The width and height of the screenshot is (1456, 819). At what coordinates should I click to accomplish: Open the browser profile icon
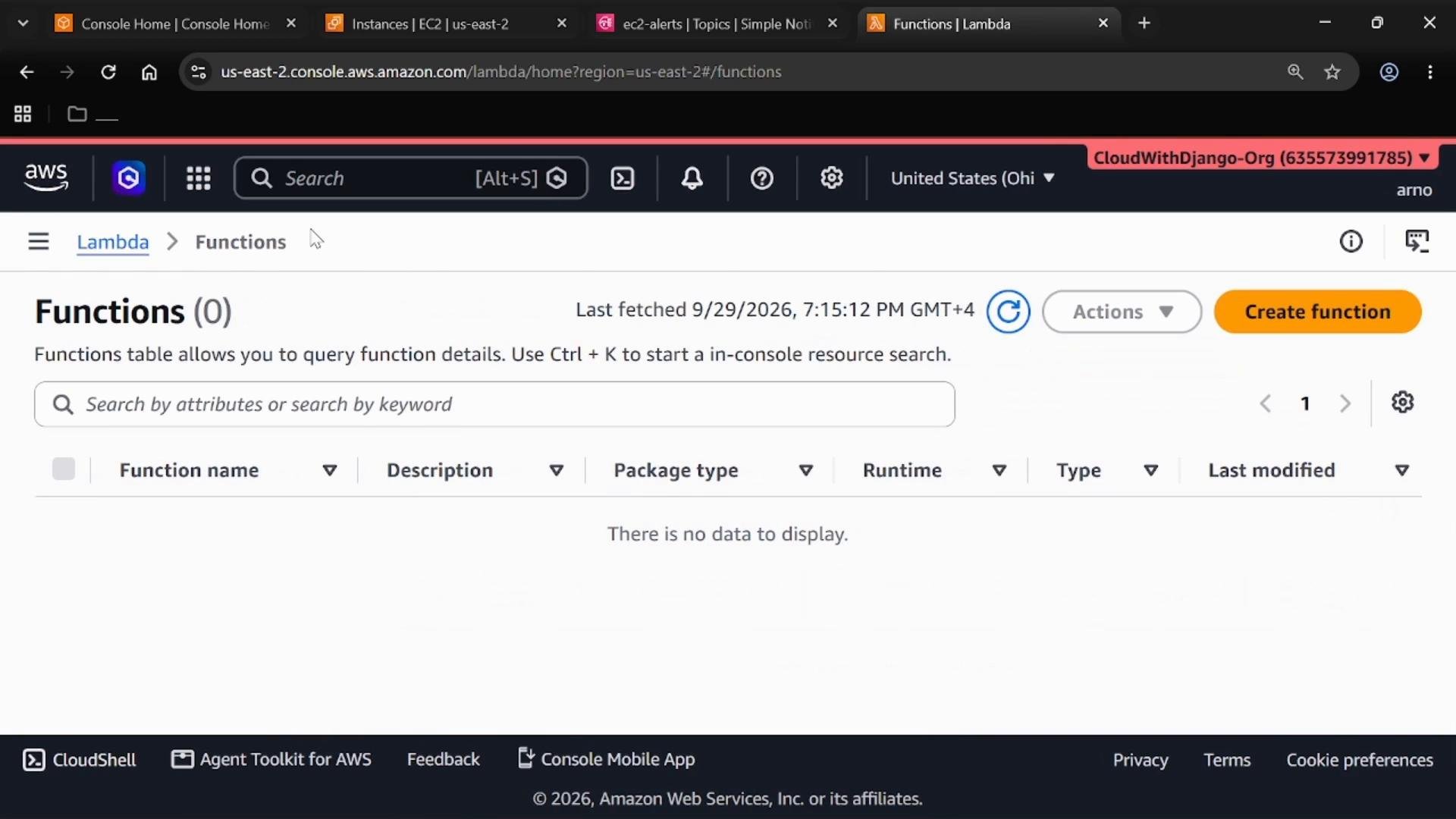pyautogui.click(x=1389, y=72)
